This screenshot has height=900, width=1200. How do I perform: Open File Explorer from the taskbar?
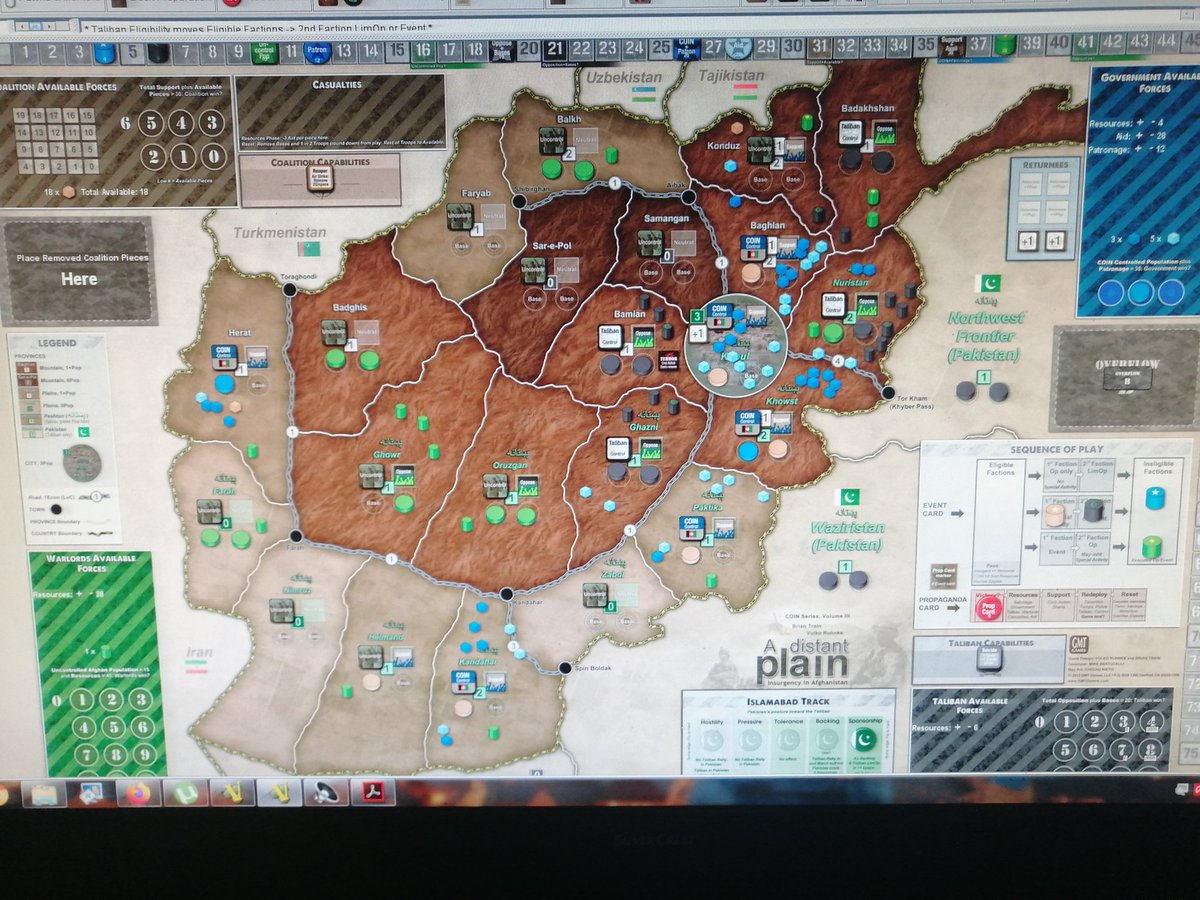44,794
